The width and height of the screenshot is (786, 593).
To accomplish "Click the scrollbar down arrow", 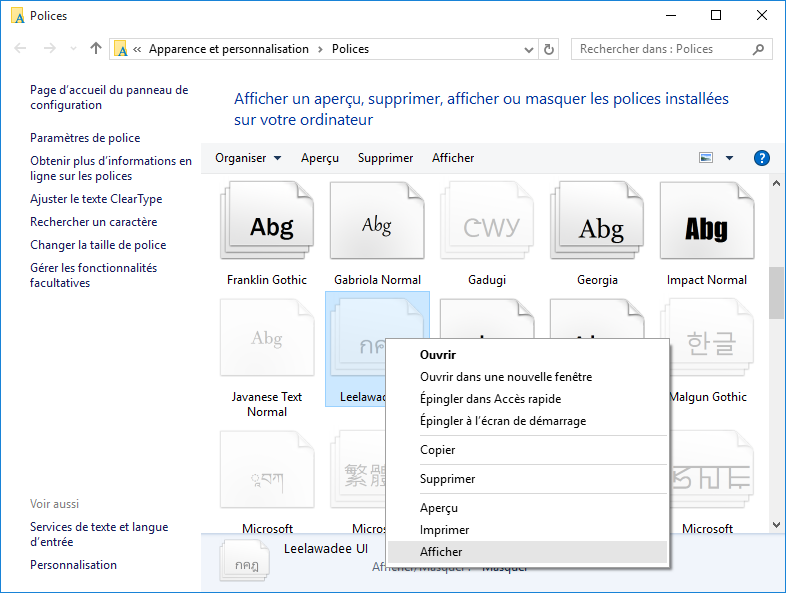I will click(776, 525).
